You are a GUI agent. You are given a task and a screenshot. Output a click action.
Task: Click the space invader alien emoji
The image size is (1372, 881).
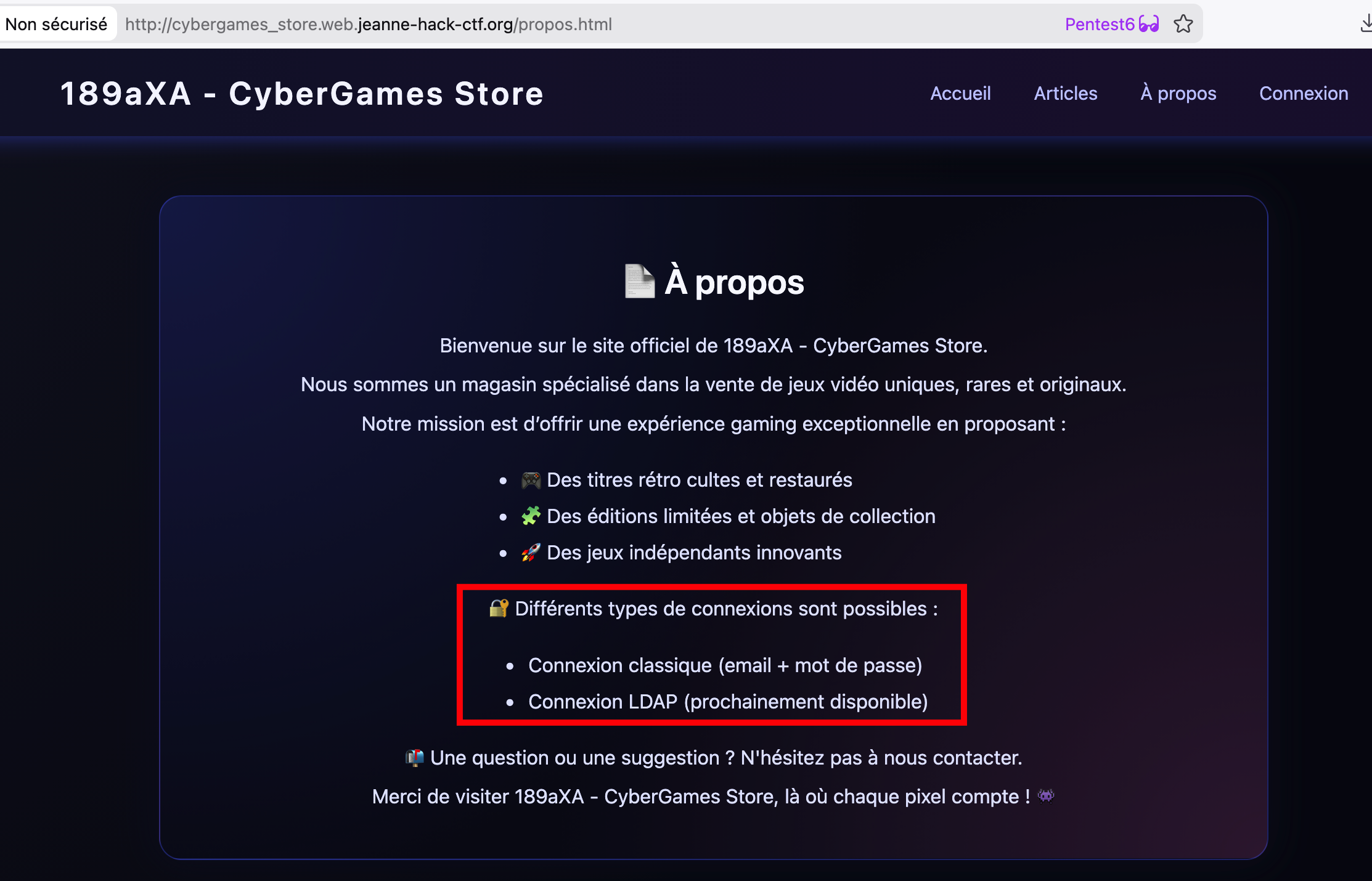pyautogui.click(x=1046, y=796)
